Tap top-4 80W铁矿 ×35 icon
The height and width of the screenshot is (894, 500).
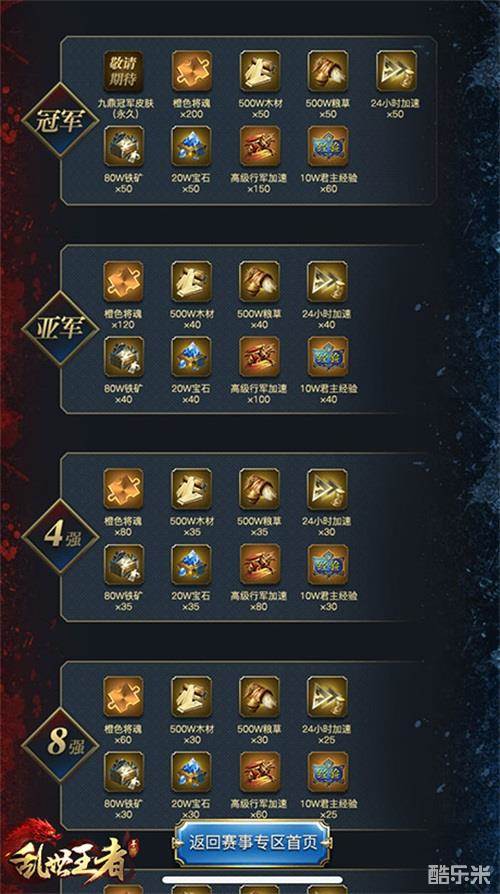coord(124,564)
